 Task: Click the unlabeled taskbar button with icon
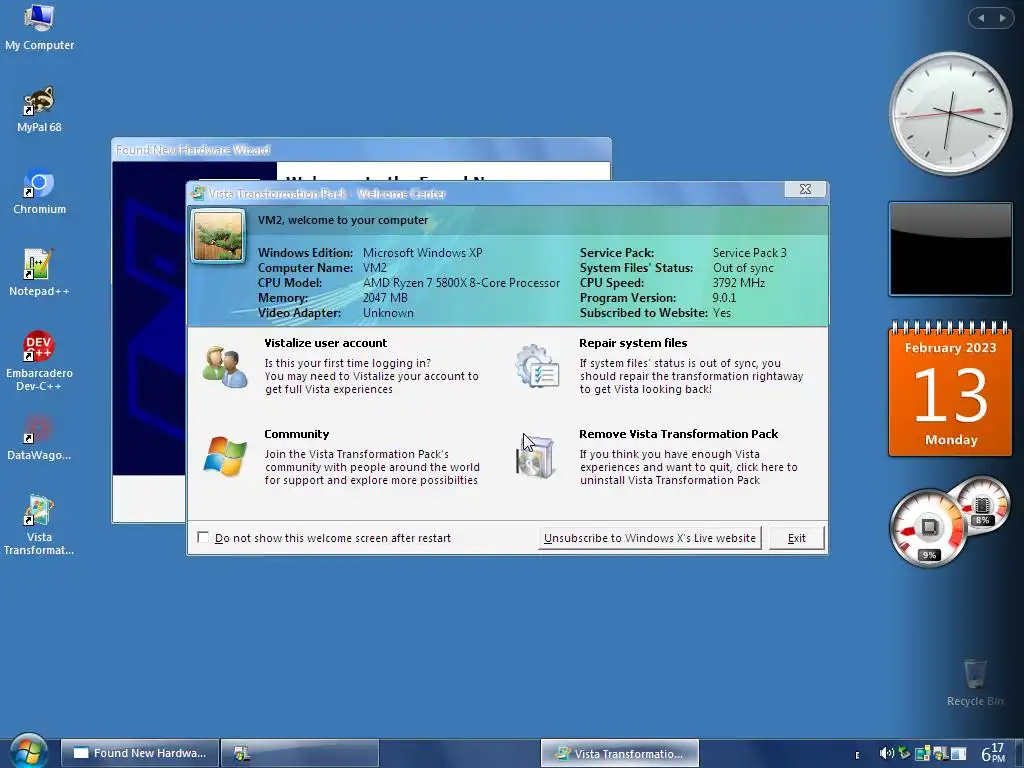[x=300, y=753]
